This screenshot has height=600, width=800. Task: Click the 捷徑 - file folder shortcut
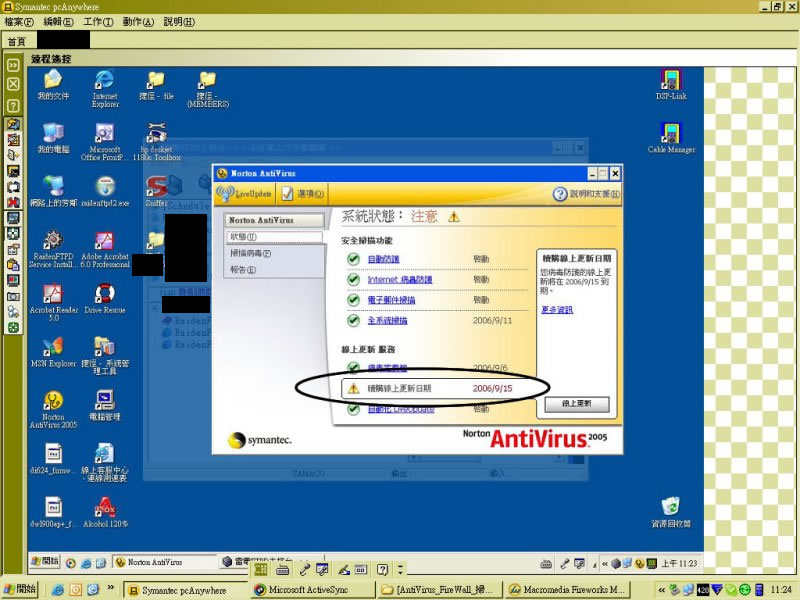click(x=156, y=85)
